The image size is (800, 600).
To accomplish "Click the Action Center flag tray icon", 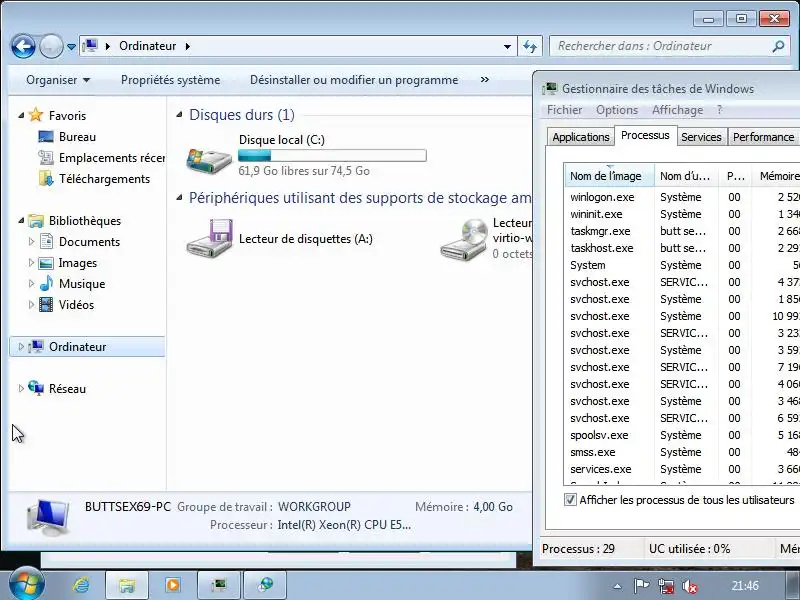I will coord(641,586).
